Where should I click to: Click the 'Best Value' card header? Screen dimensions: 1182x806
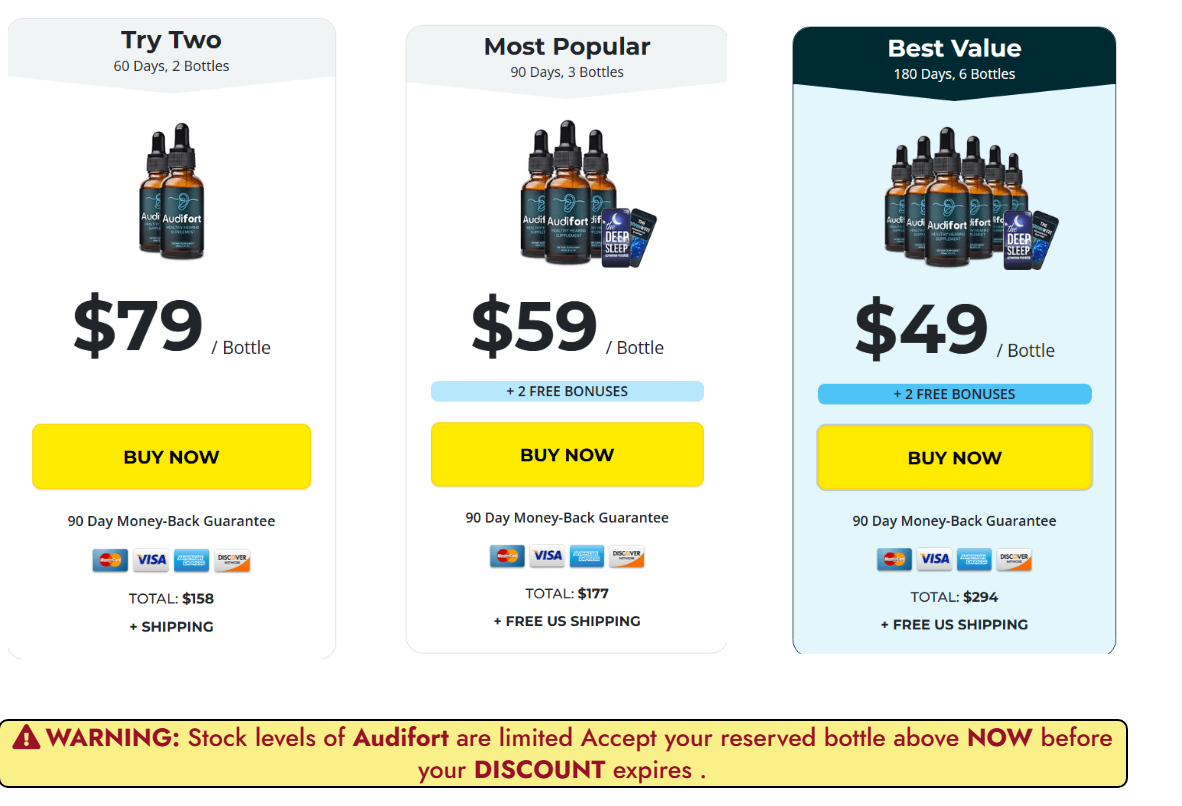(x=954, y=47)
